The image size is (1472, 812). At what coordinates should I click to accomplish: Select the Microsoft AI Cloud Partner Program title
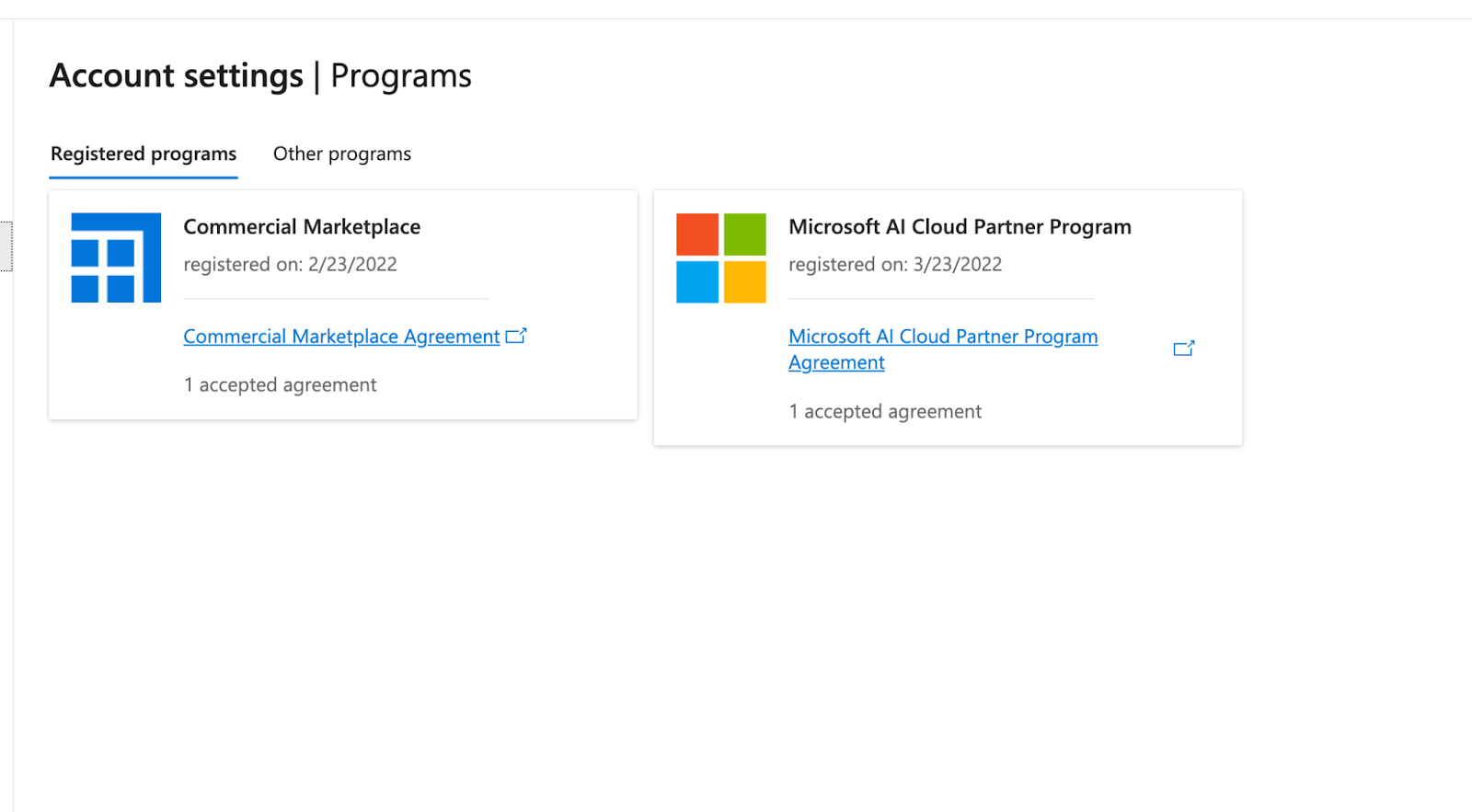pyautogui.click(x=960, y=227)
